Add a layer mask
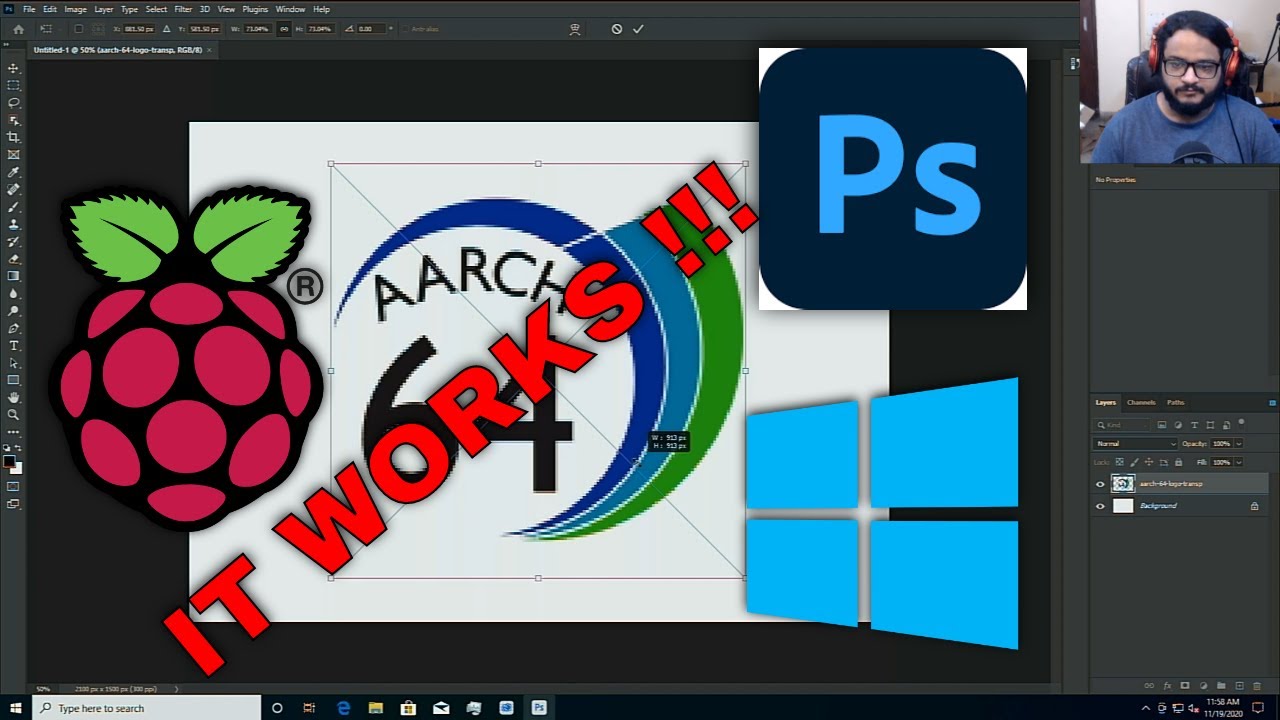1280x720 pixels. (x=1185, y=686)
